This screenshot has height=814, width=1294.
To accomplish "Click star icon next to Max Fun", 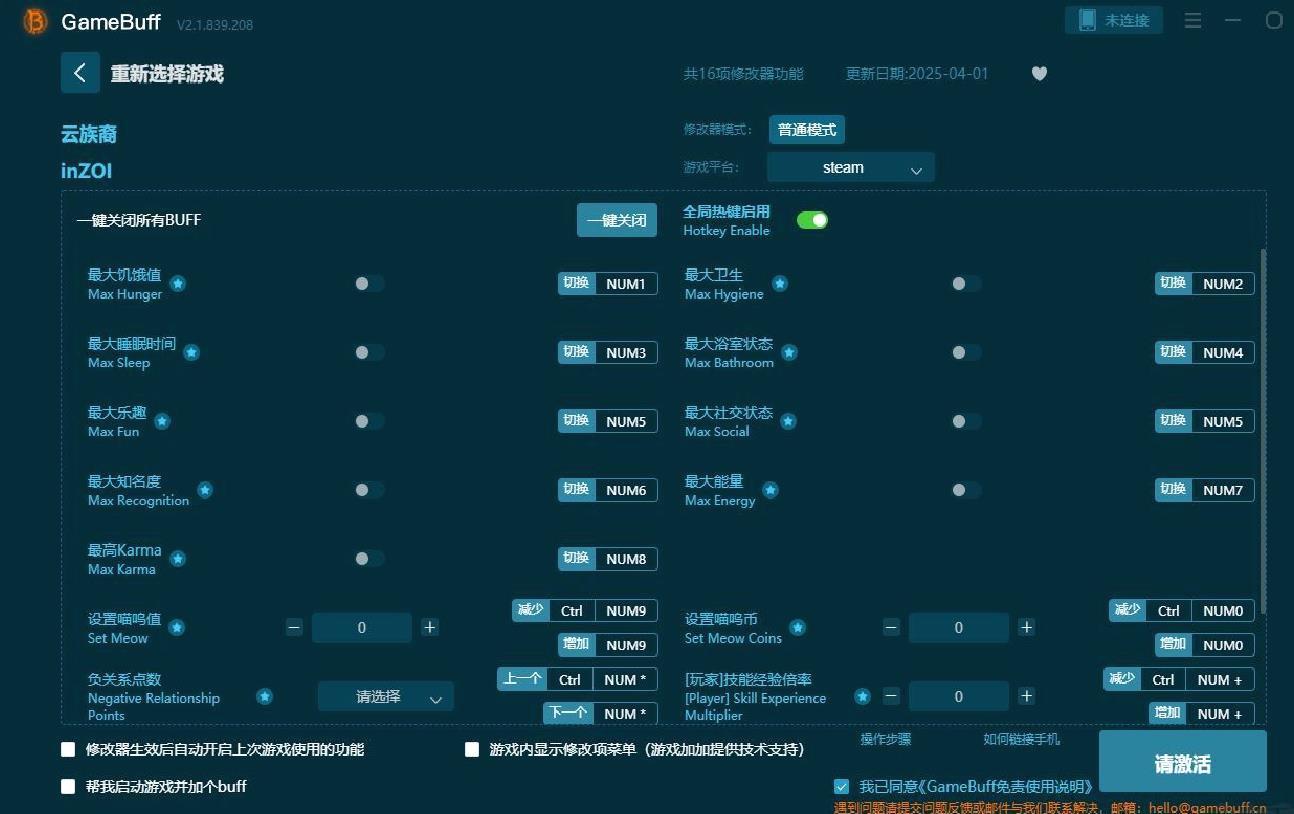I will (x=162, y=421).
